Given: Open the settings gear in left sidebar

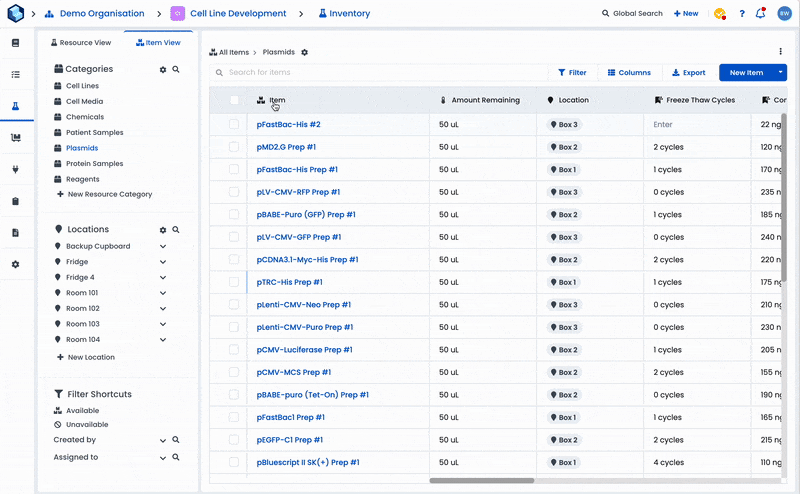Looking at the screenshot, I should (15, 264).
